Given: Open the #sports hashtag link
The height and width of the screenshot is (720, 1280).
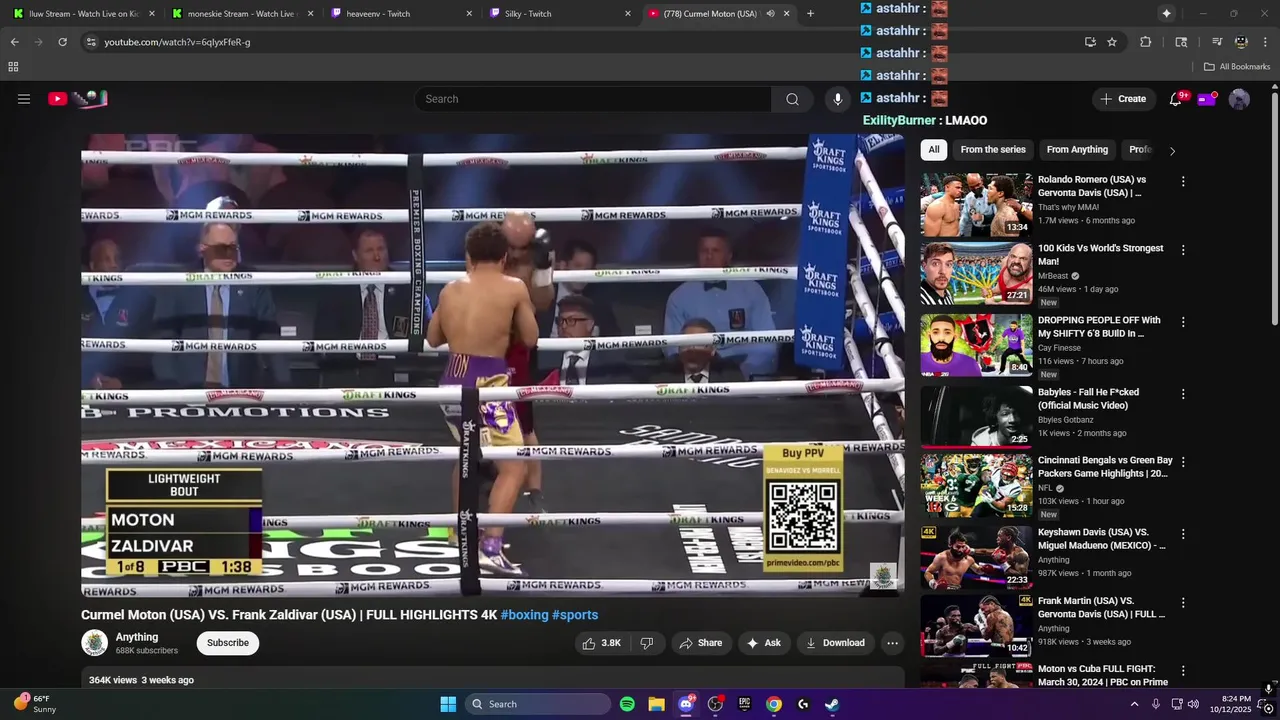Looking at the screenshot, I should [x=575, y=615].
